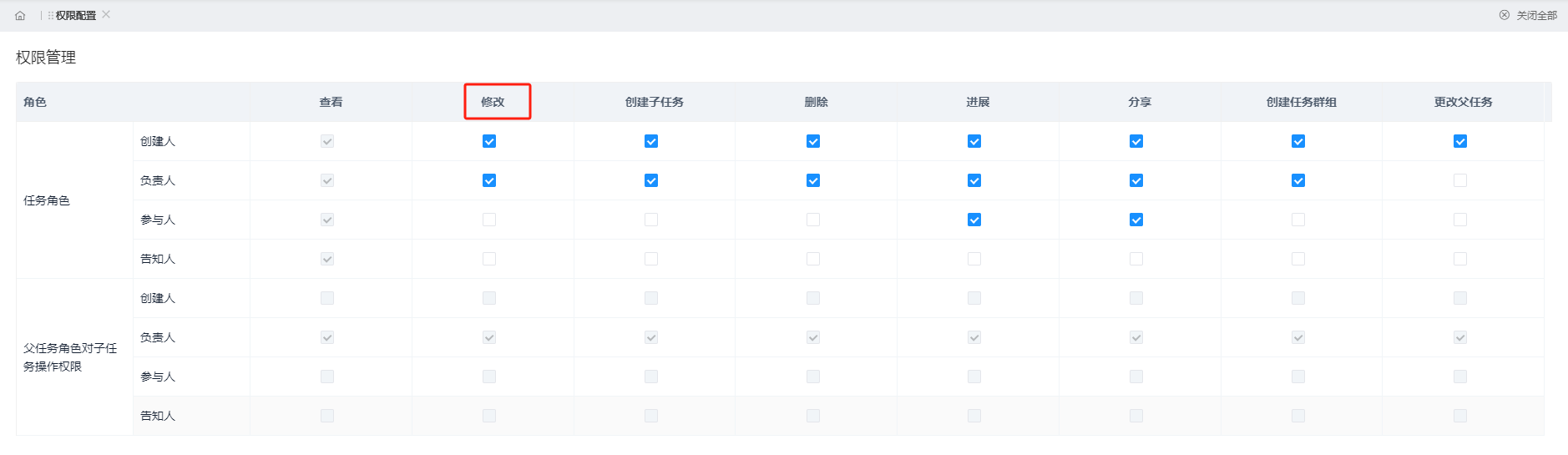Go to the home page icon
The height and width of the screenshot is (455, 1568).
coord(20,16)
